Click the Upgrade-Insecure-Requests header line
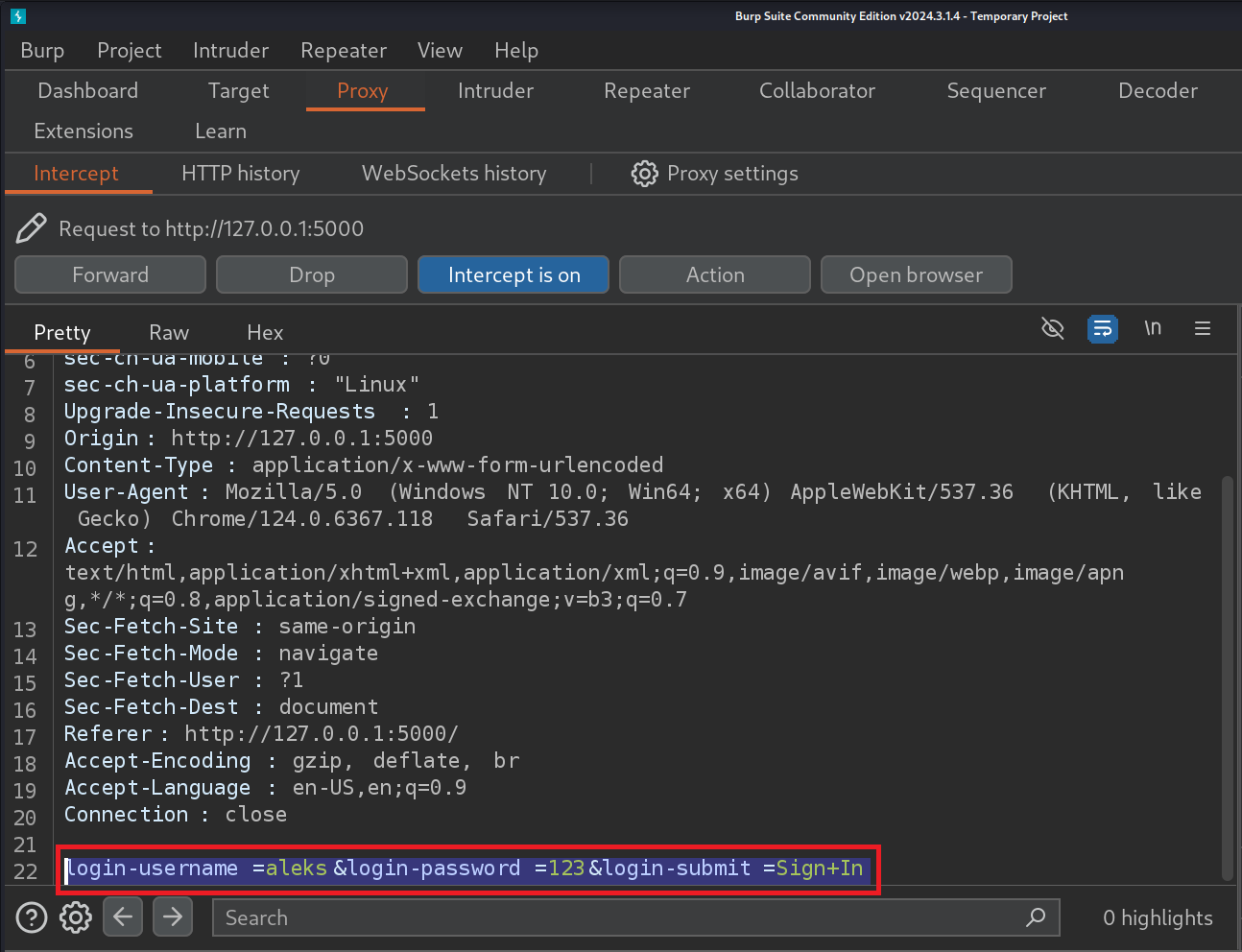The height and width of the screenshot is (952, 1242). tap(251, 411)
